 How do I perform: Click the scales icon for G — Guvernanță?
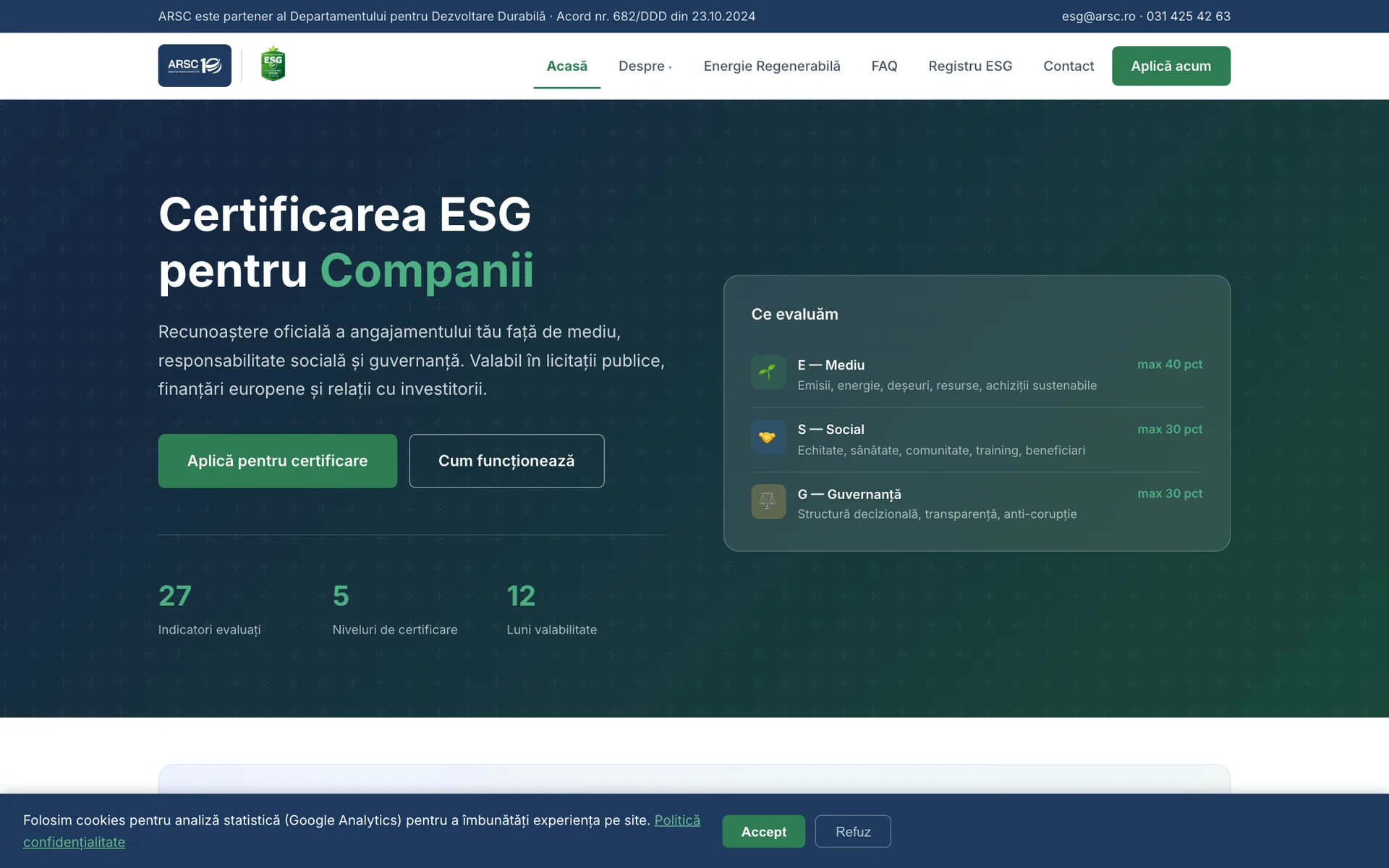(x=768, y=501)
